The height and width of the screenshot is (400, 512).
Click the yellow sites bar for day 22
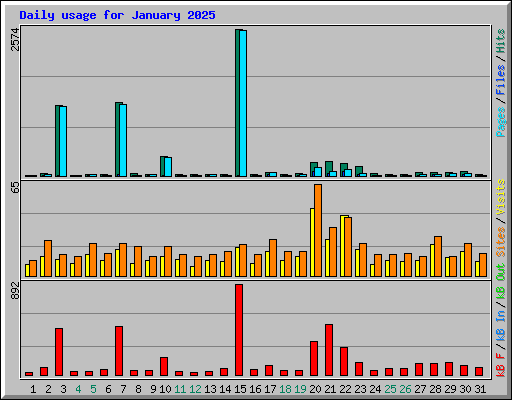(342, 246)
